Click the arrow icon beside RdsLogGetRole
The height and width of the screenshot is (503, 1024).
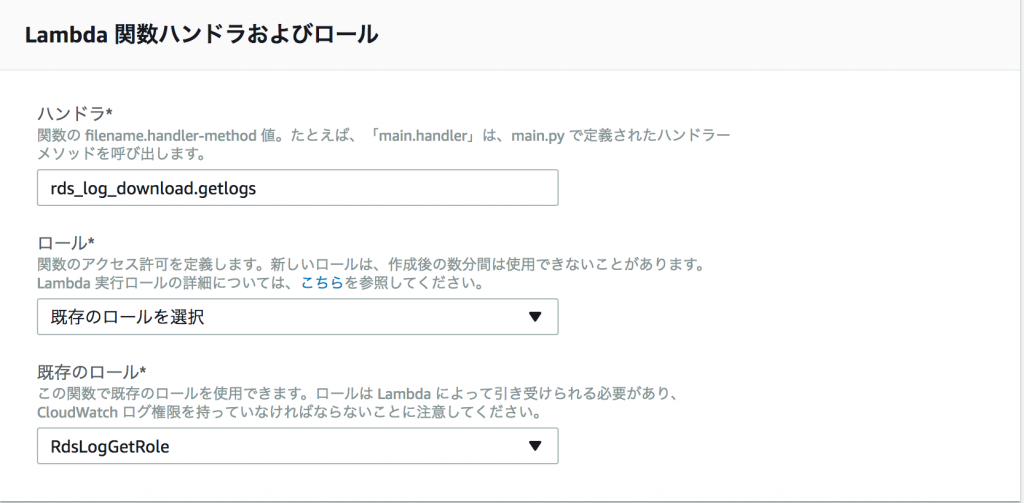point(535,447)
